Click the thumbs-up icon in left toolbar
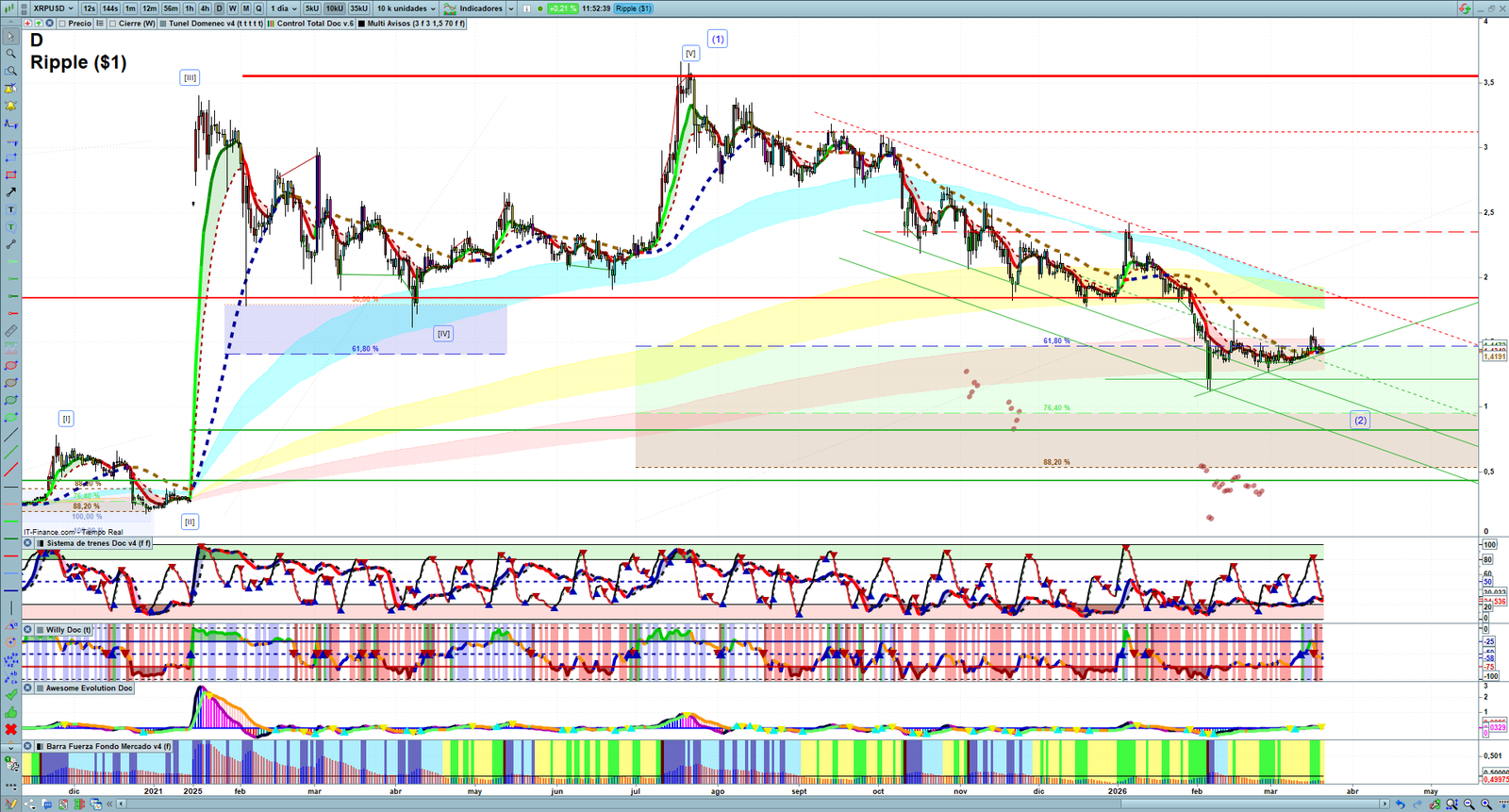Image resolution: width=1509 pixels, height=812 pixels. 10,712
